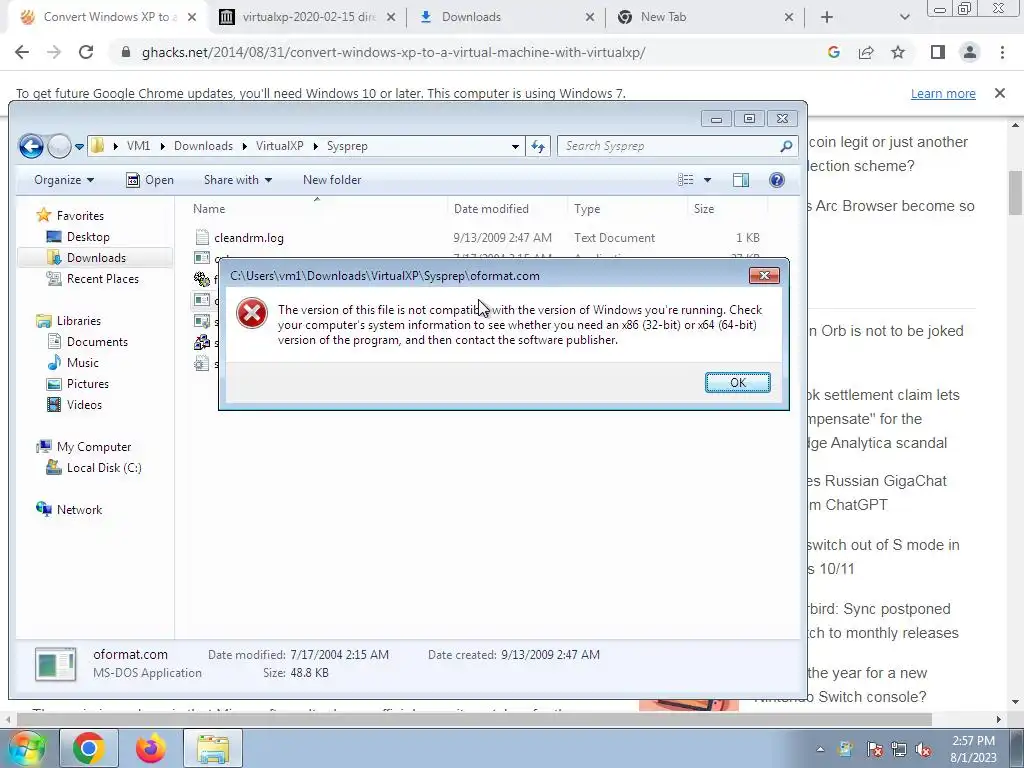Open Chrome profile icon
The image size is (1024, 768).
coord(970,53)
